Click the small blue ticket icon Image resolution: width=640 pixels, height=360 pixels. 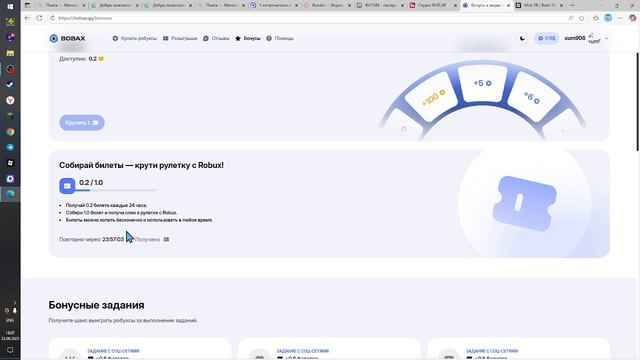(67, 186)
